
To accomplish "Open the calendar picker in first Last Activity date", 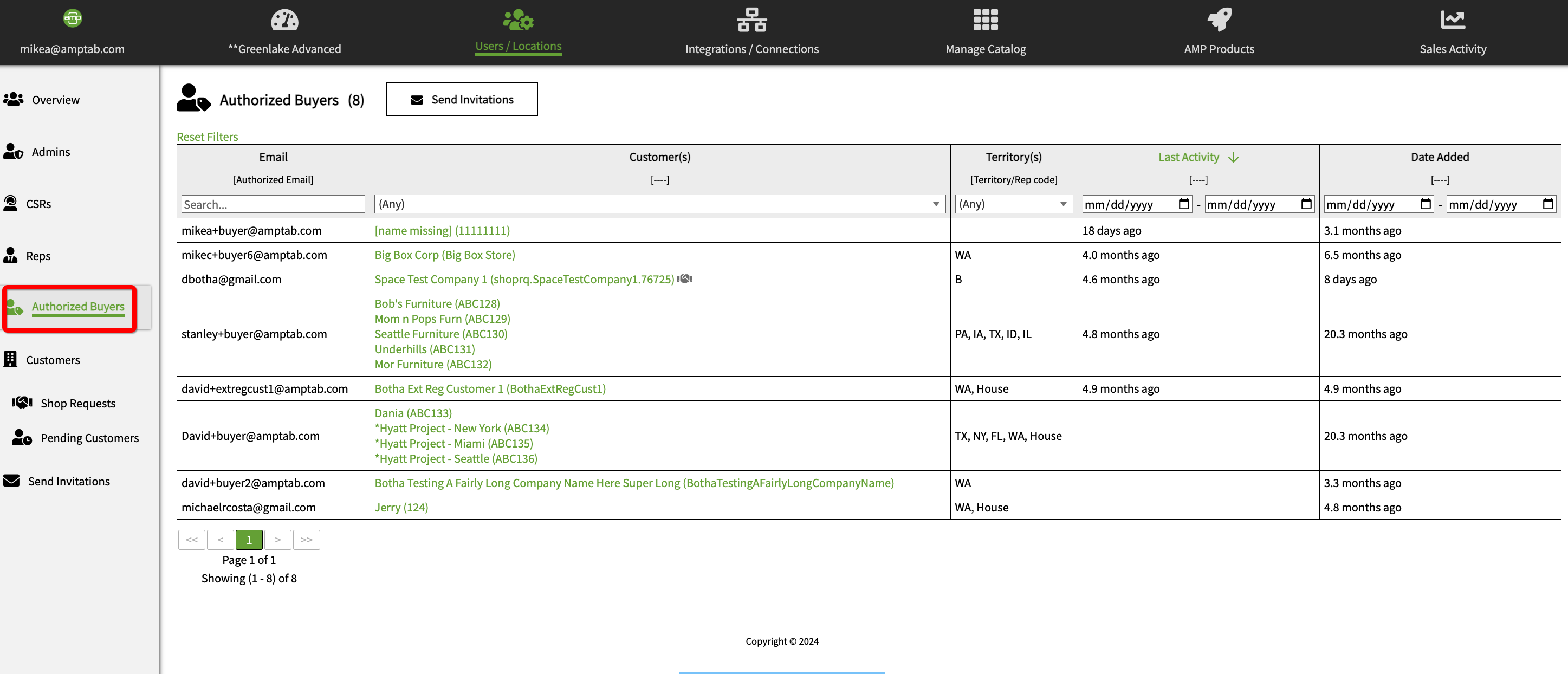I will pyautogui.click(x=1183, y=204).
